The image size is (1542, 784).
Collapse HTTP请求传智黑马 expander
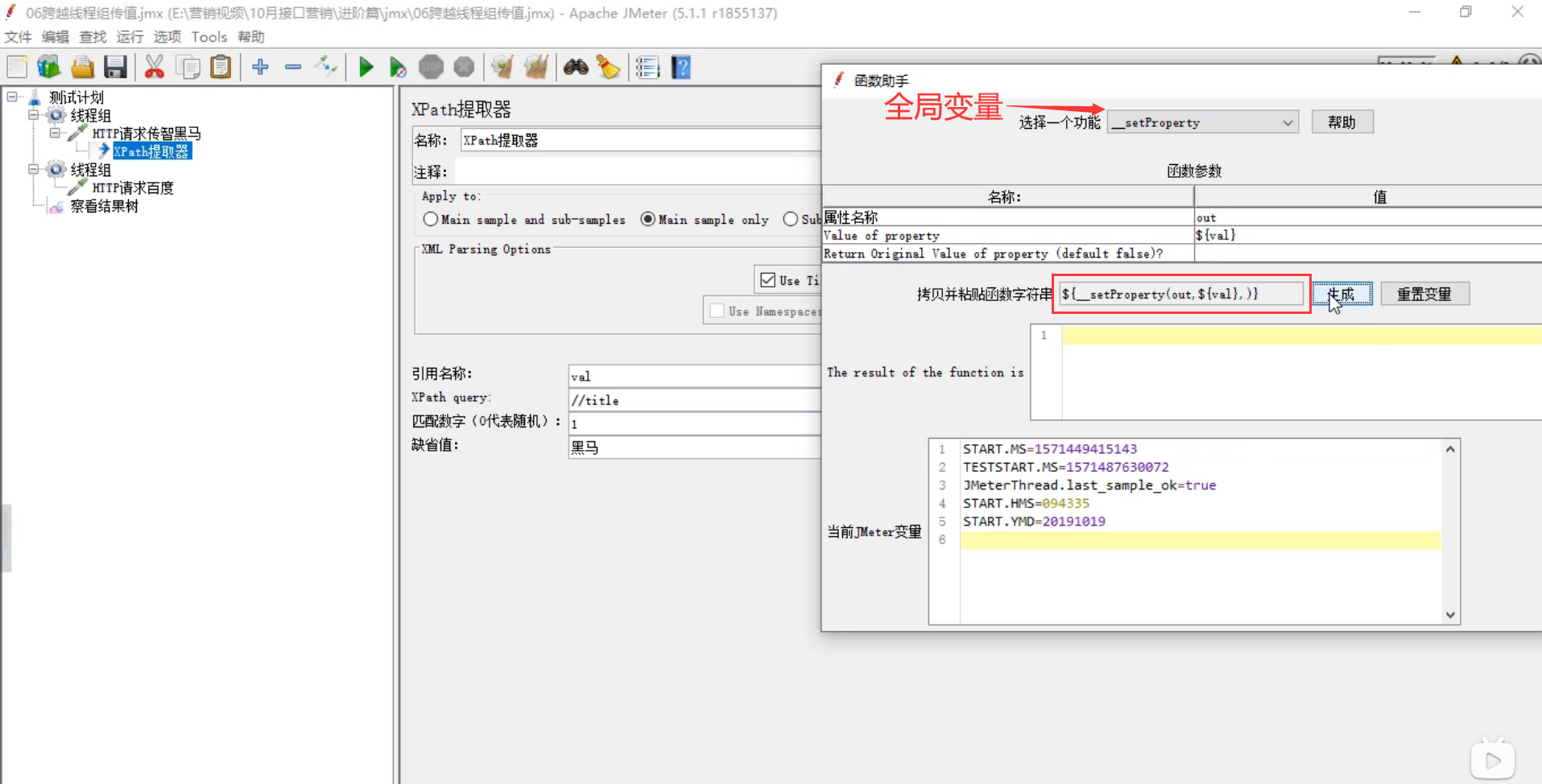pyautogui.click(x=55, y=133)
